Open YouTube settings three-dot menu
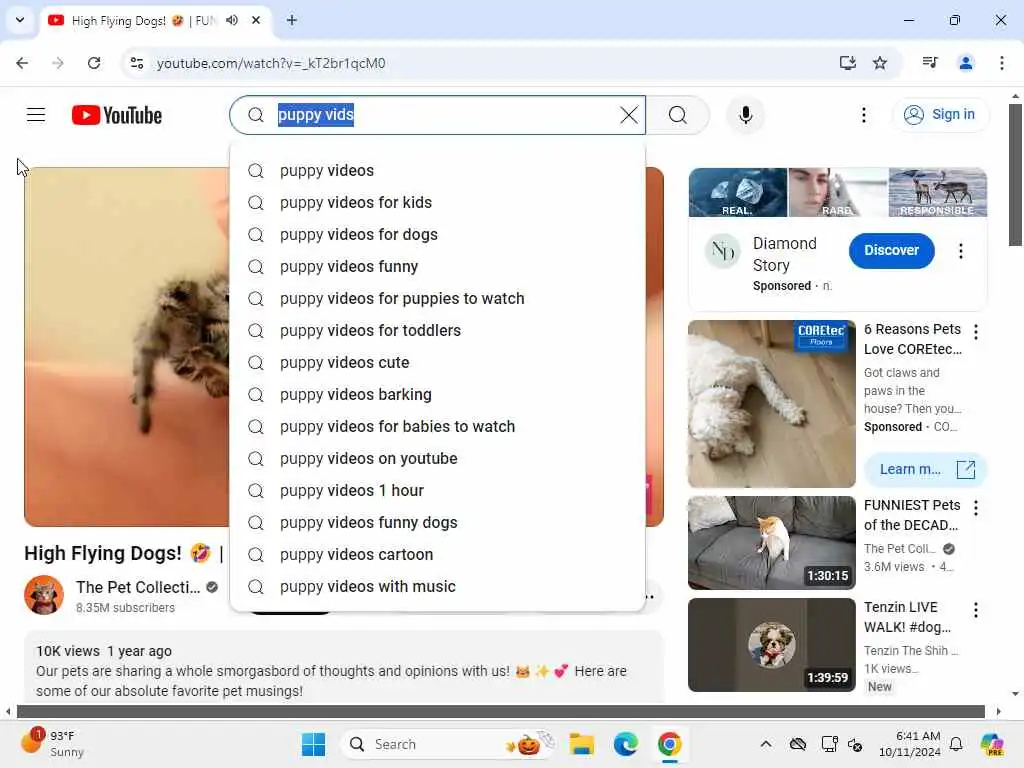 [863, 115]
